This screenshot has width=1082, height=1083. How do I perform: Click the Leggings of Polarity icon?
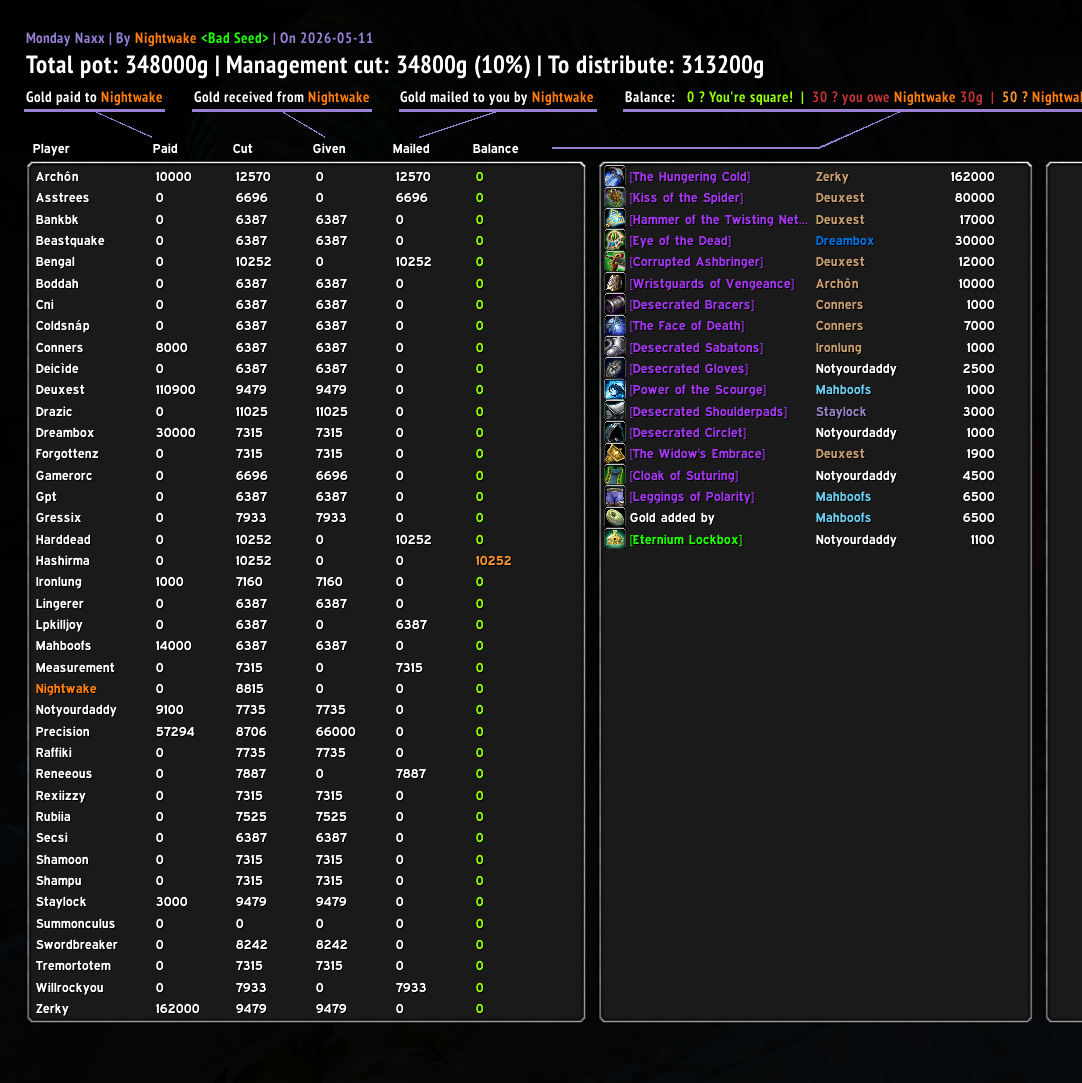[x=615, y=497]
